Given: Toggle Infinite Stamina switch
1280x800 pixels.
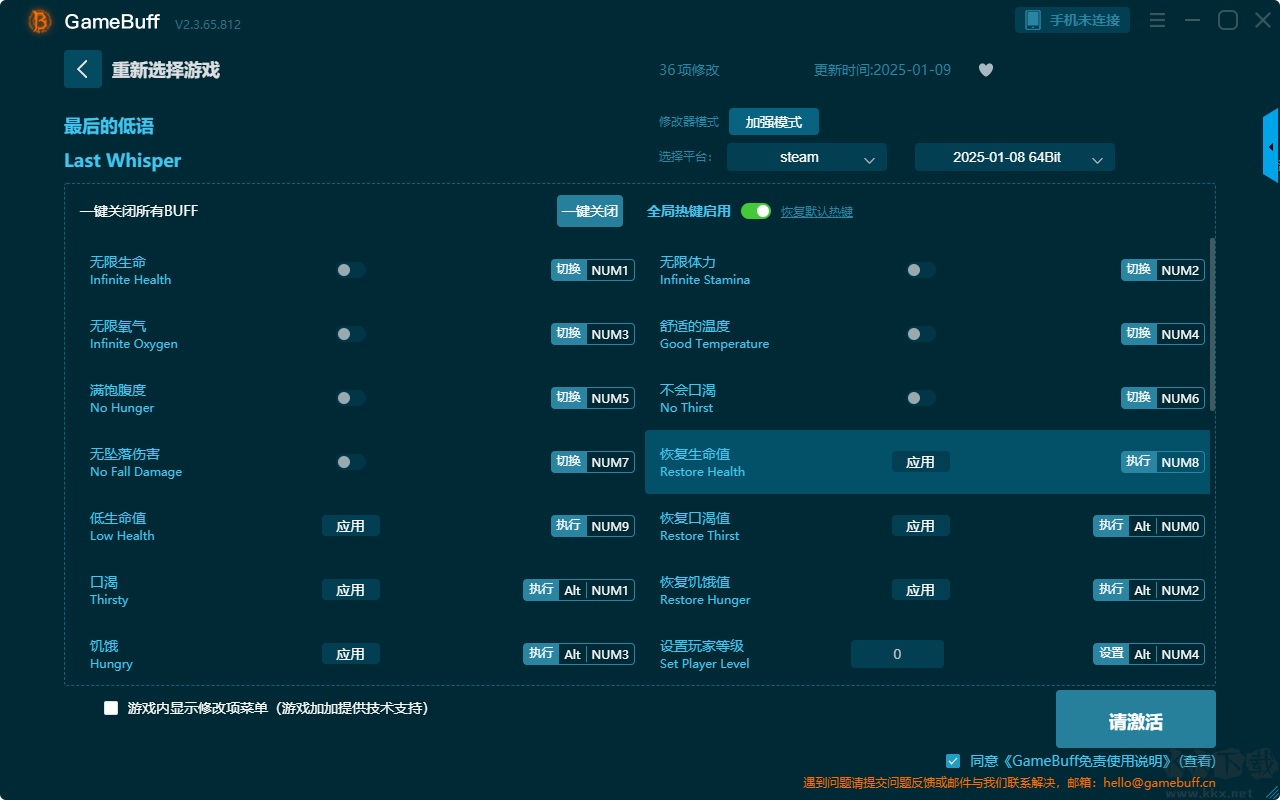Looking at the screenshot, I should 921,270.
